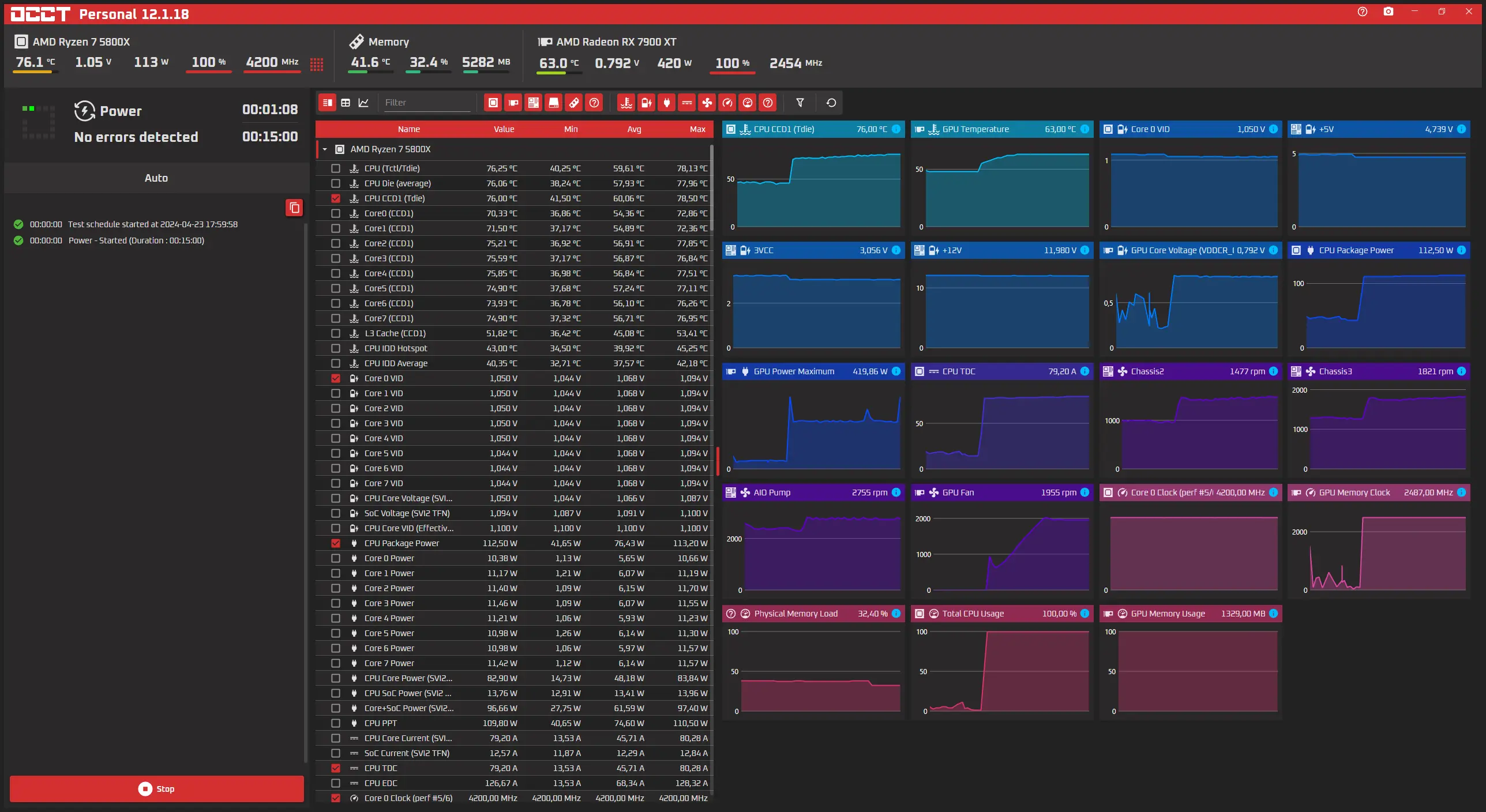Check the CPU PPT checkbox

click(336, 723)
